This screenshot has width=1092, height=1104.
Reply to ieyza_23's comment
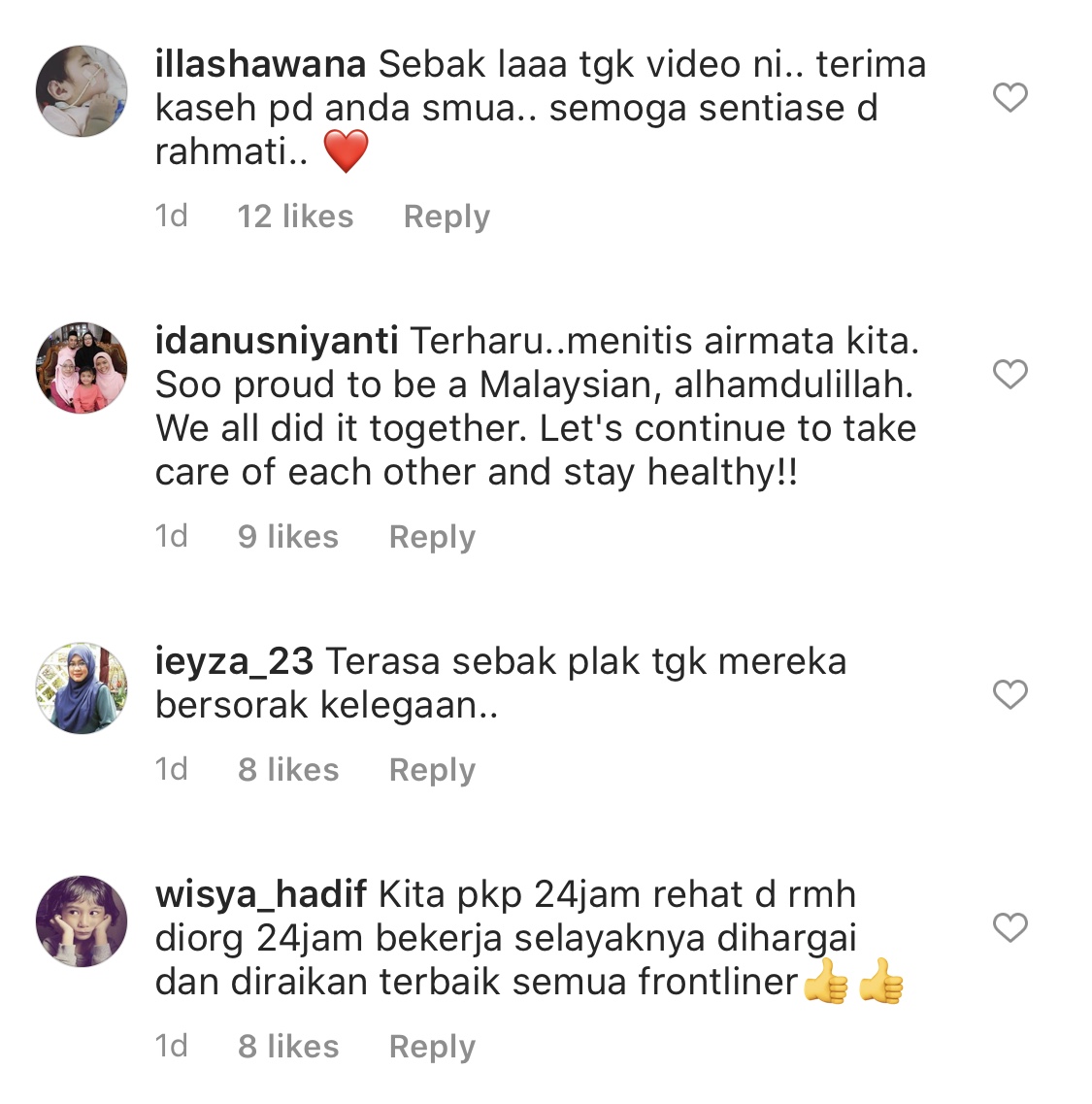[432, 770]
